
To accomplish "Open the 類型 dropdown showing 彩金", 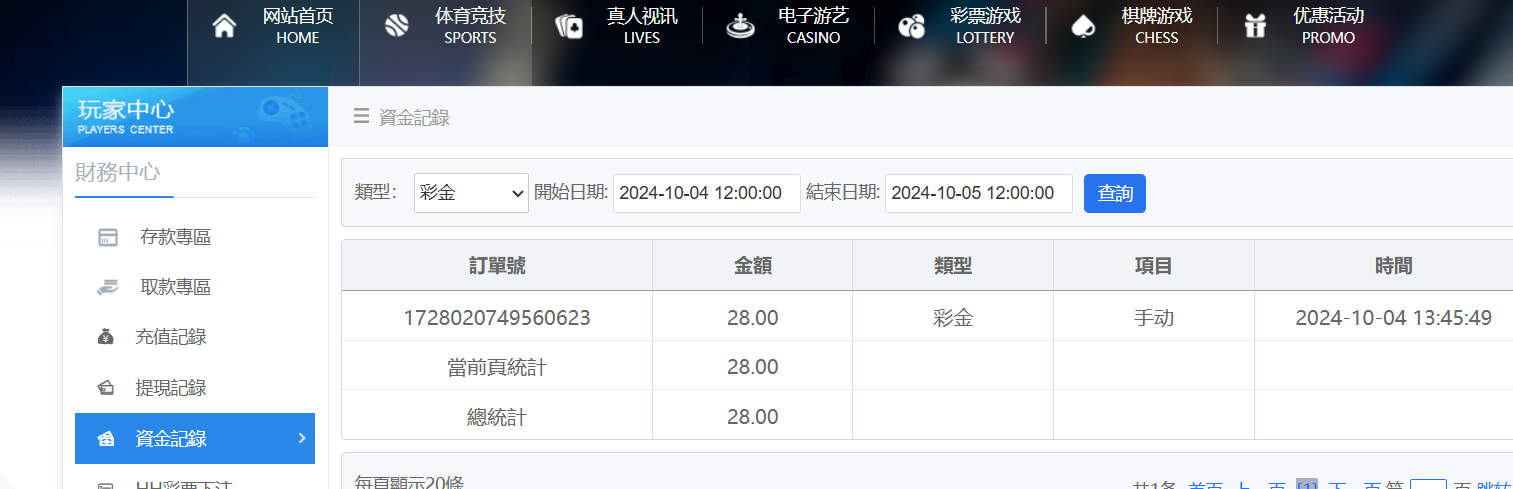I will [471, 193].
